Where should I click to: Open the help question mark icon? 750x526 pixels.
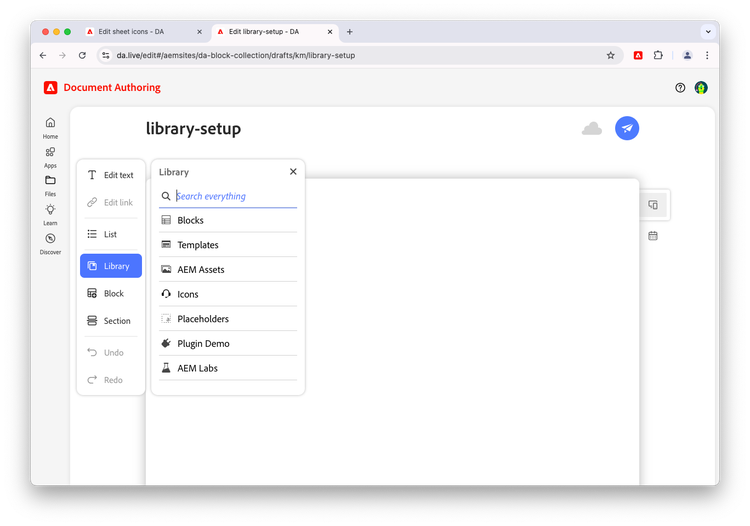[x=680, y=88]
